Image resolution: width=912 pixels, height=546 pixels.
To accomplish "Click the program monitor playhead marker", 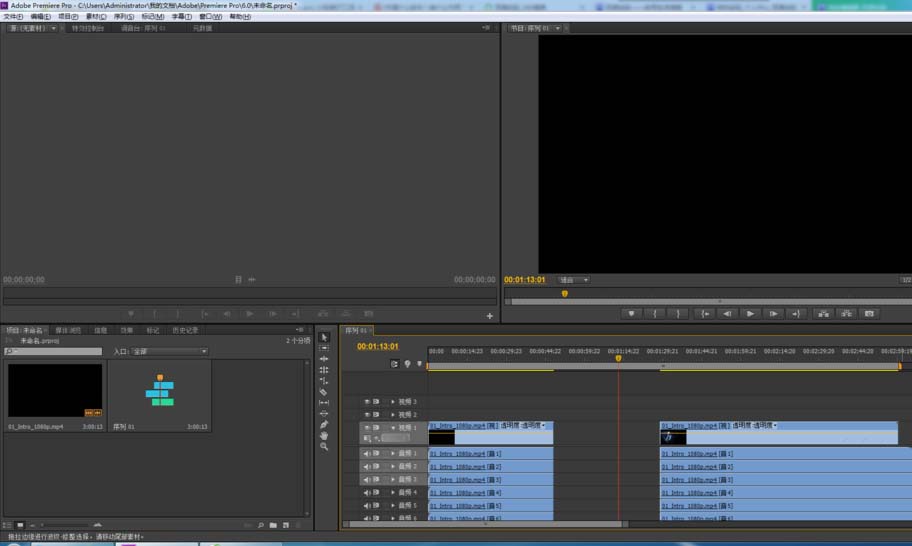I will [564, 294].
